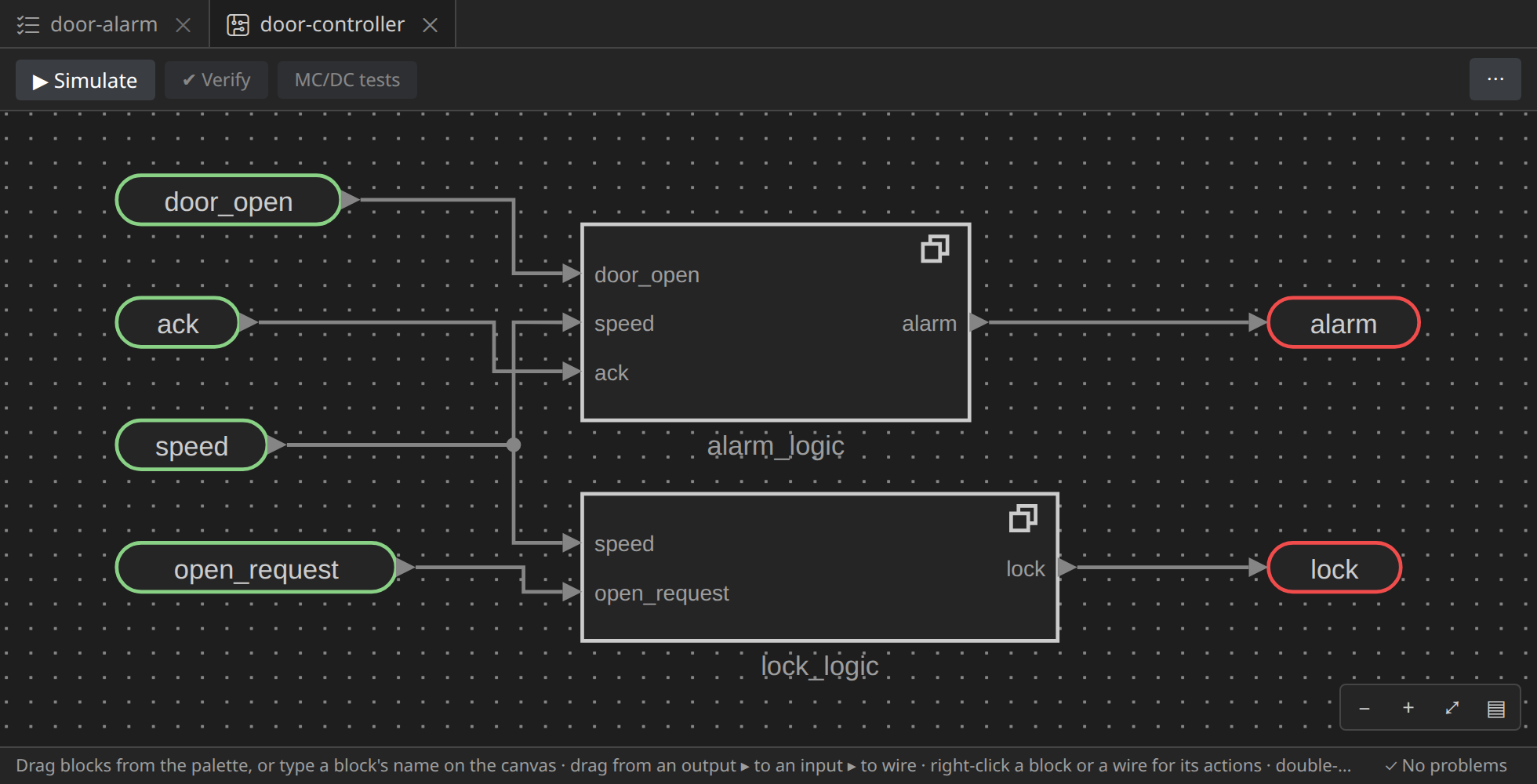Screen dimensions: 1537x784
Task: Click the door-alarm tab list icon
Action: 28,25
